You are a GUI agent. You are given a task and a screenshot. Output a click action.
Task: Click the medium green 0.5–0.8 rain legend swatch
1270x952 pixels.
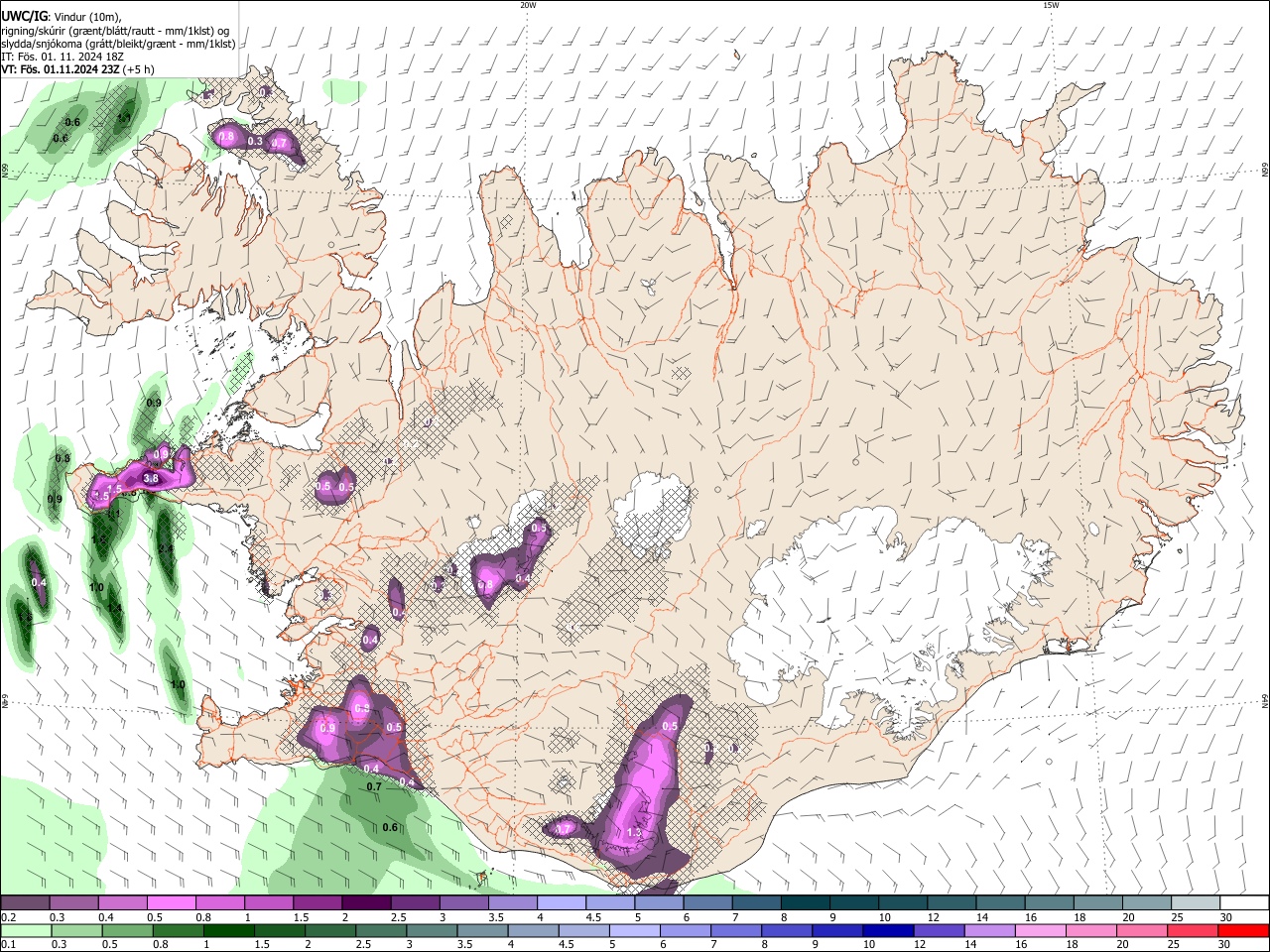point(126,931)
